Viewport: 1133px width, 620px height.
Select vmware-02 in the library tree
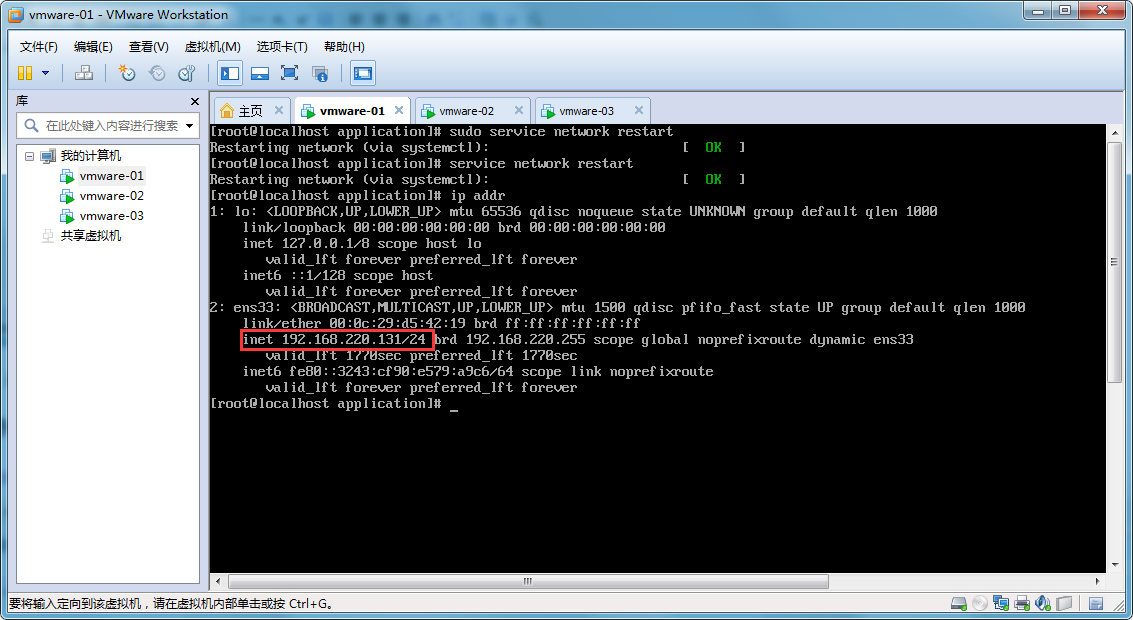pos(111,196)
